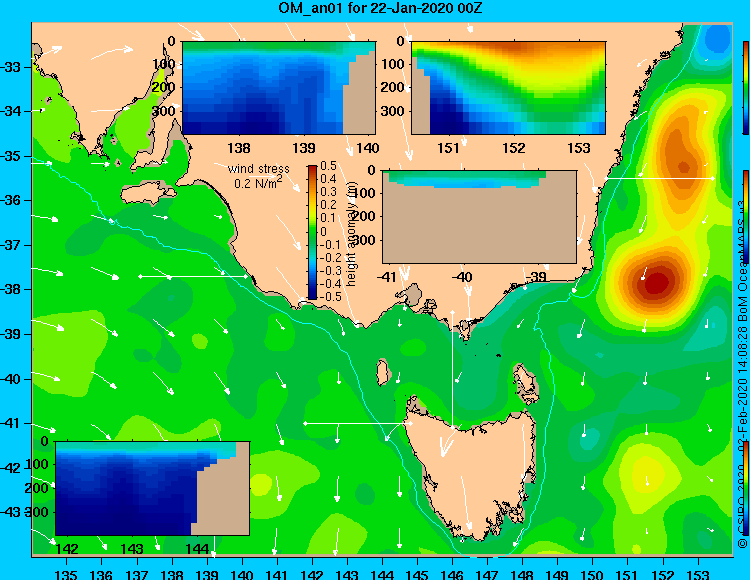Select the depth section inset spanning -41 to -39
Viewport: 750px width, 580px height.
coord(479,217)
